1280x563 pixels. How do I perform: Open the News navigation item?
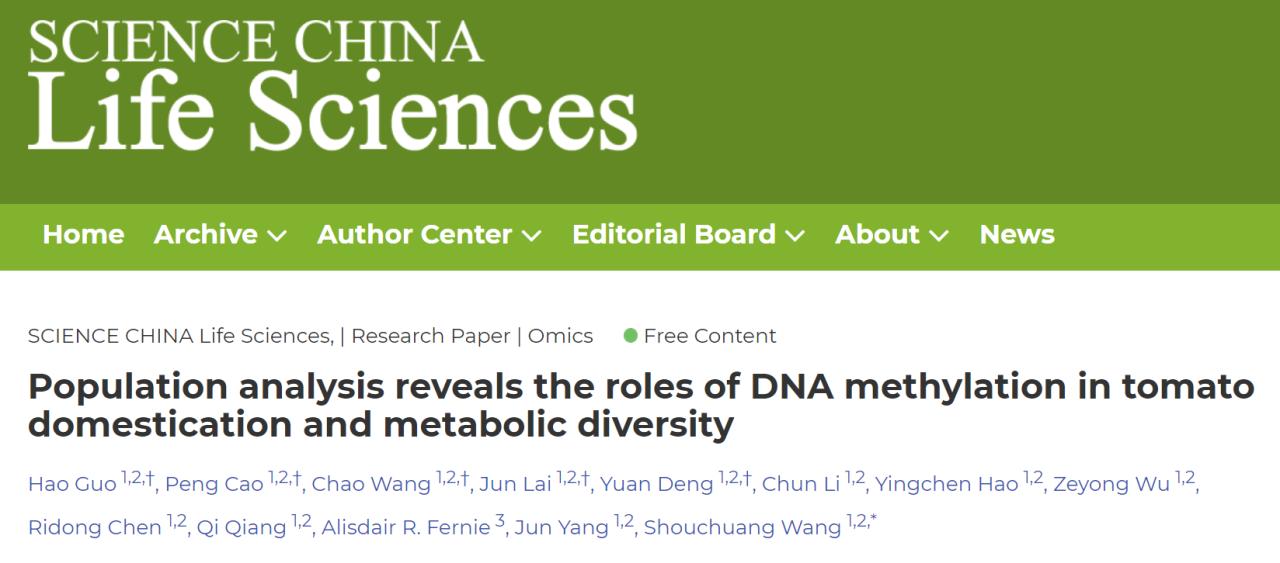(1017, 234)
